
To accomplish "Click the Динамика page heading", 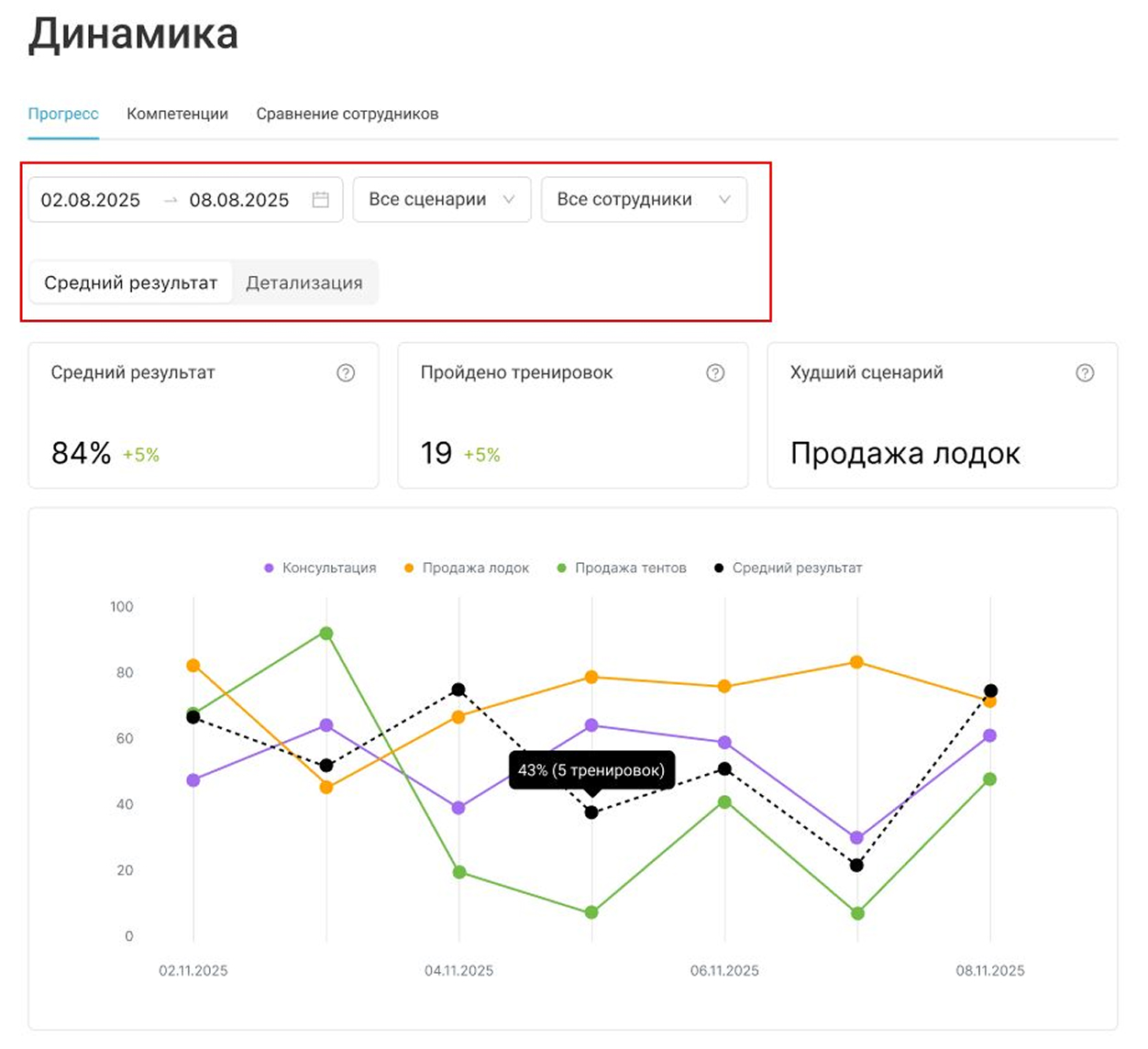I will point(133,34).
